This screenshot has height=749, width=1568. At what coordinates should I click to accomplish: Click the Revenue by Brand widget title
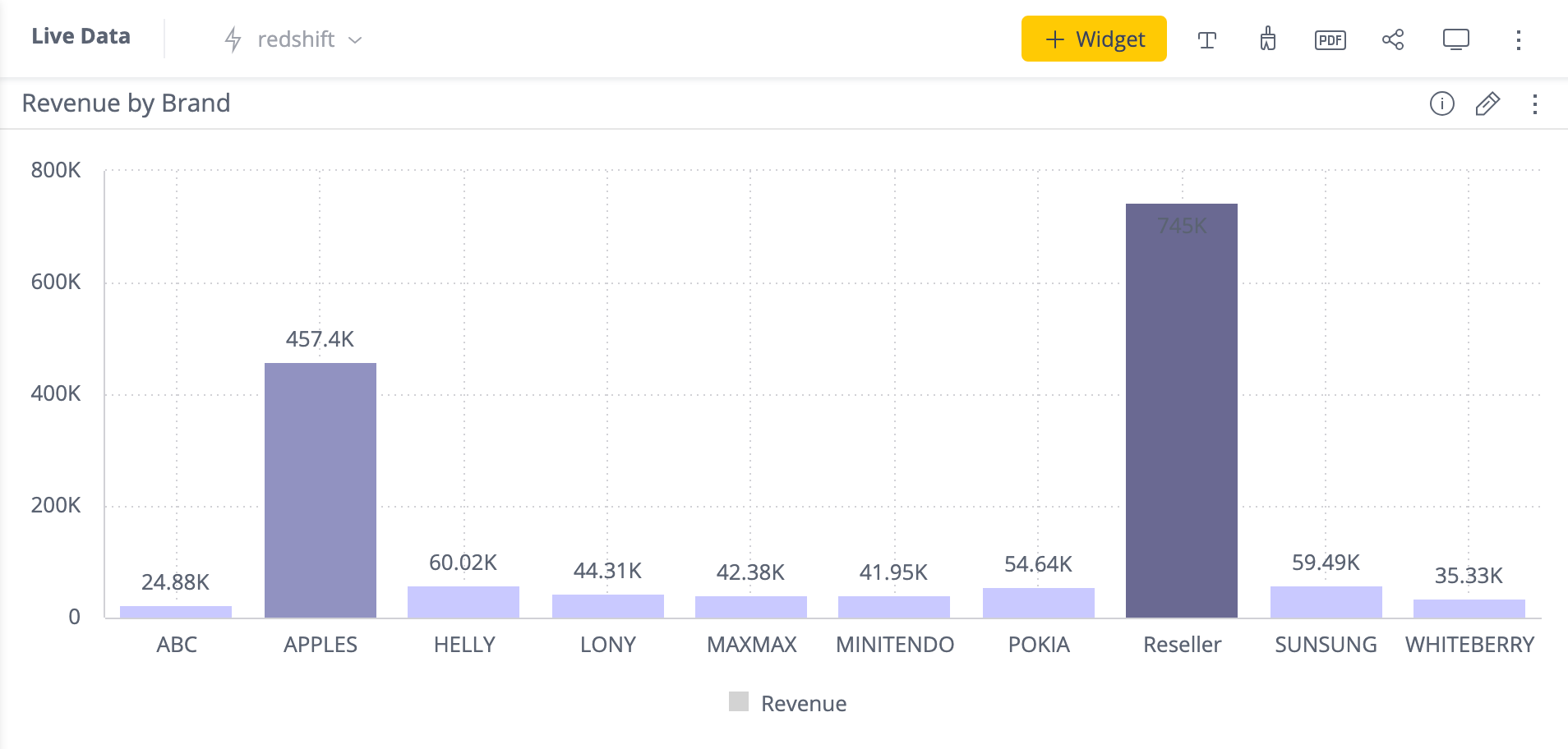click(126, 103)
